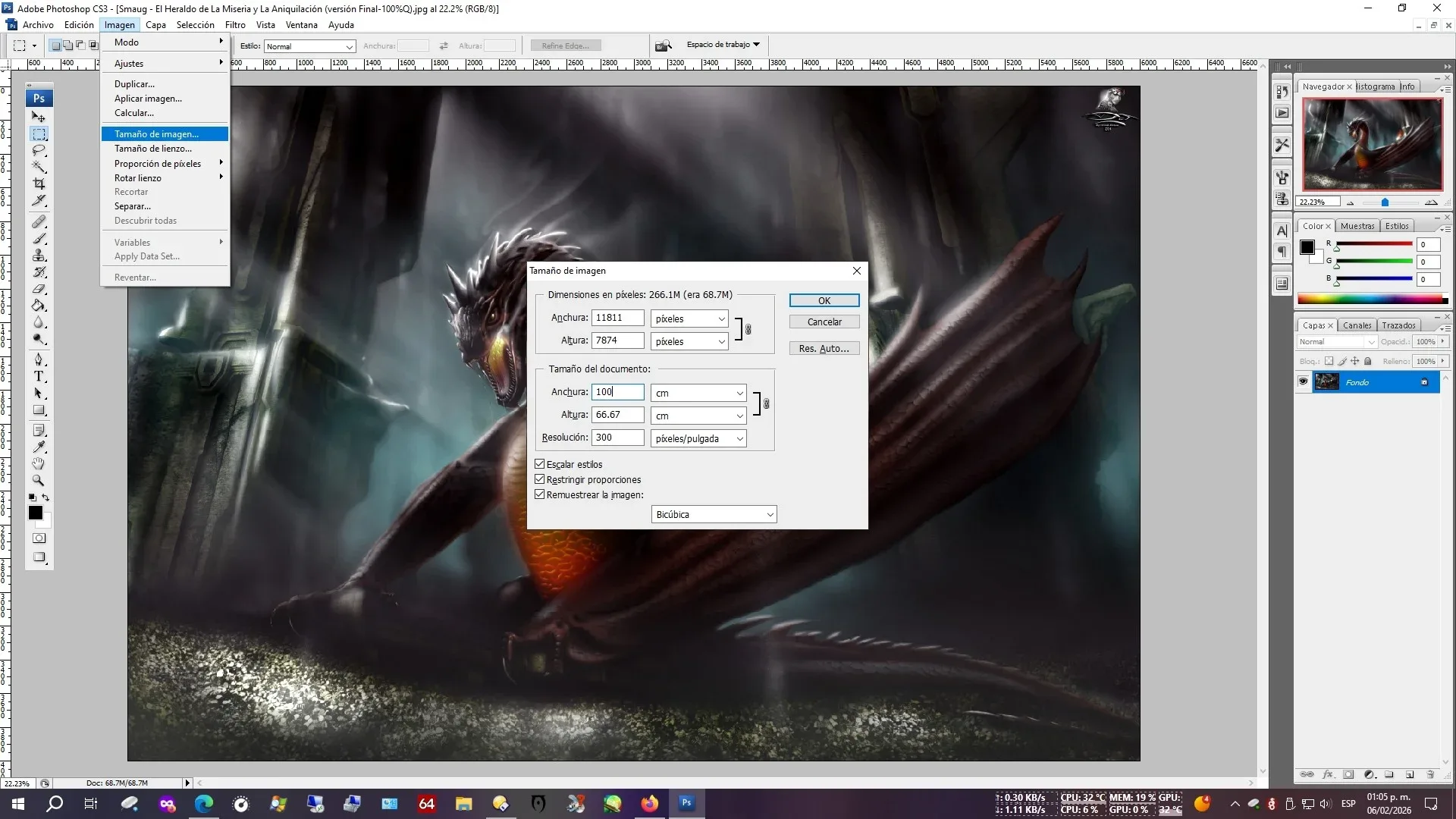
Task: Select the Eyedropper tool
Action: (x=39, y=447)
